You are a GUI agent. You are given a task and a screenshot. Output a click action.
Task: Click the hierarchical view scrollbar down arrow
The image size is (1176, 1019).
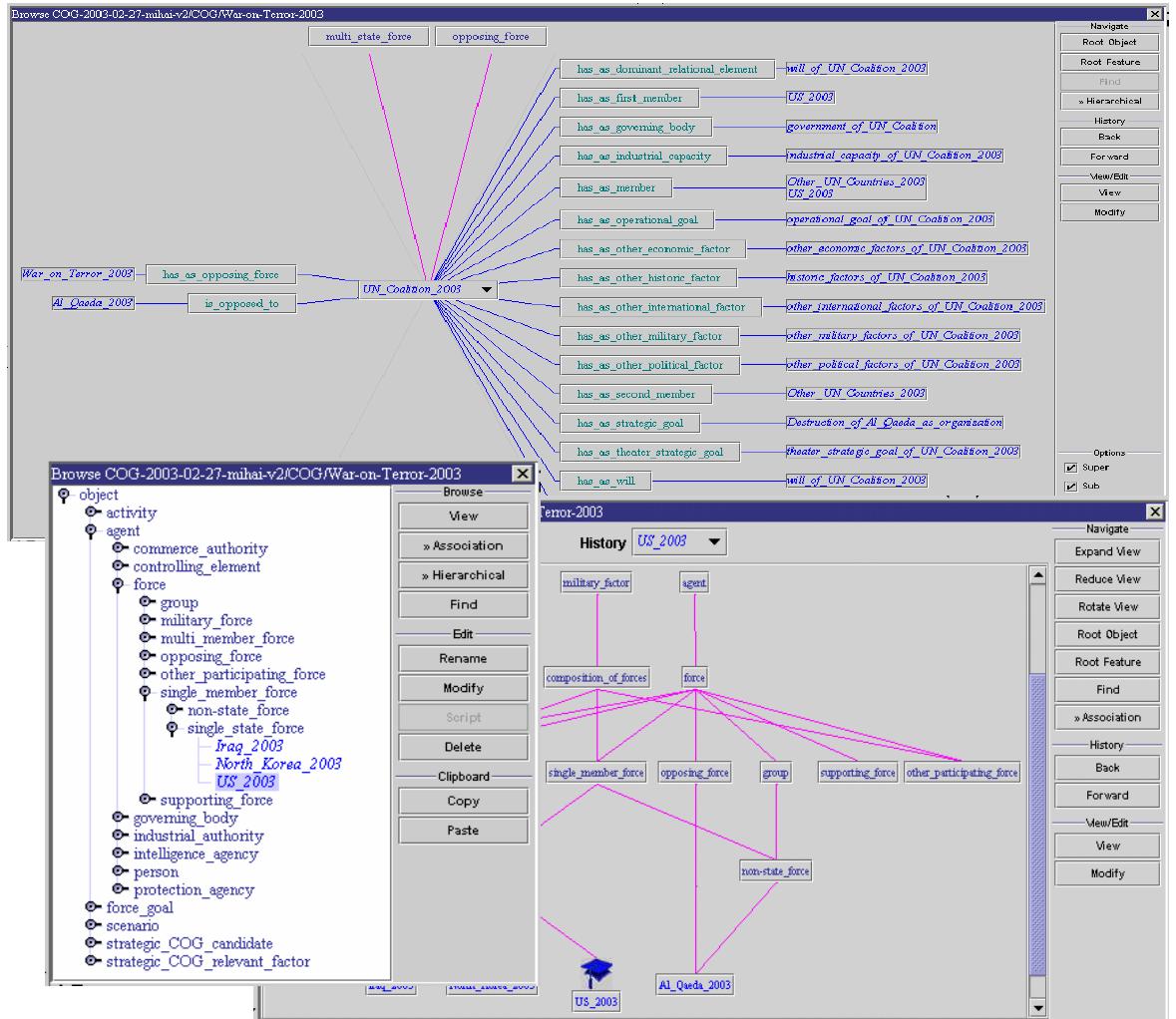point(1038,1008)
